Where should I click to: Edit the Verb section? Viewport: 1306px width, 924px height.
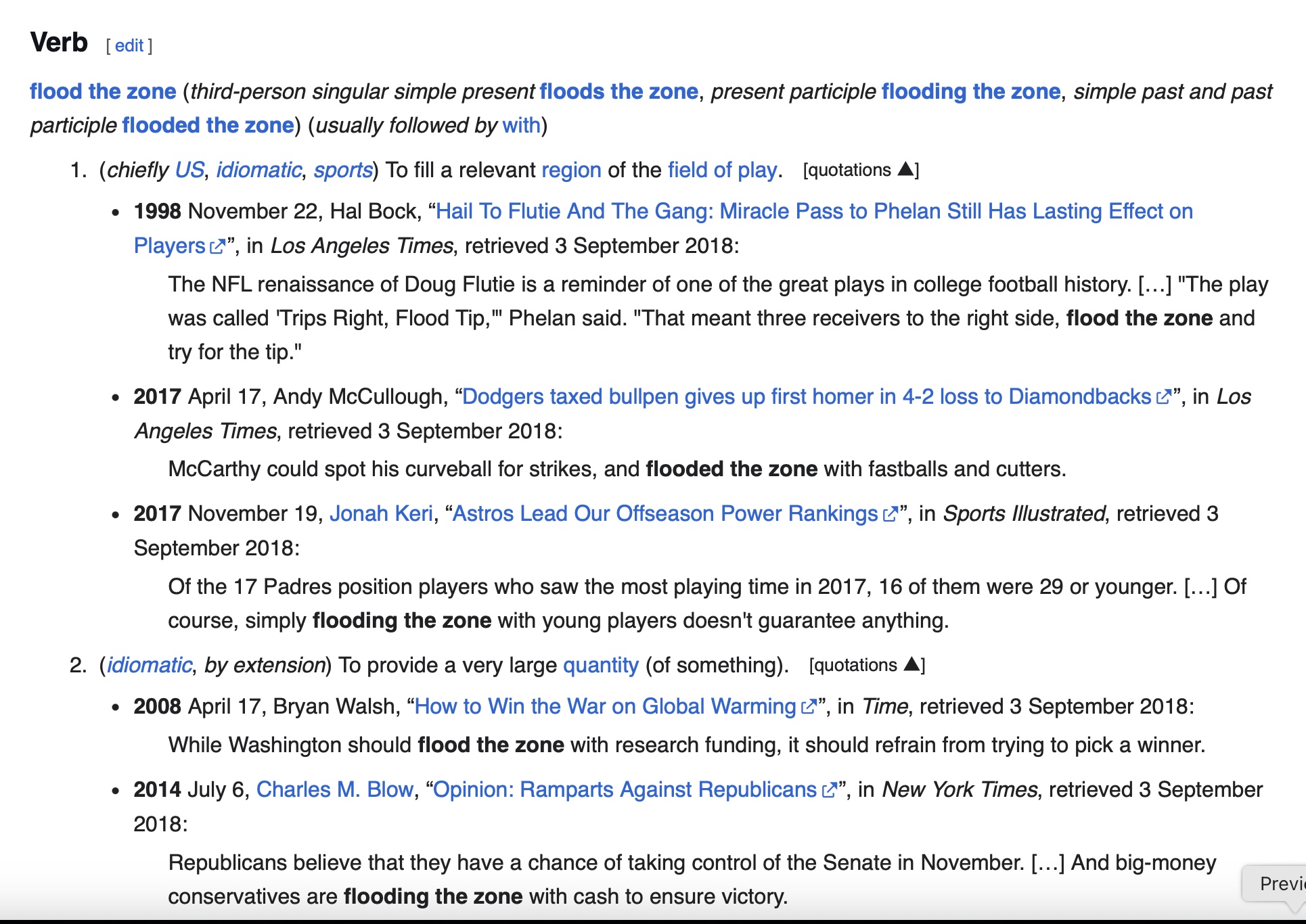click(x=129, y=45)
